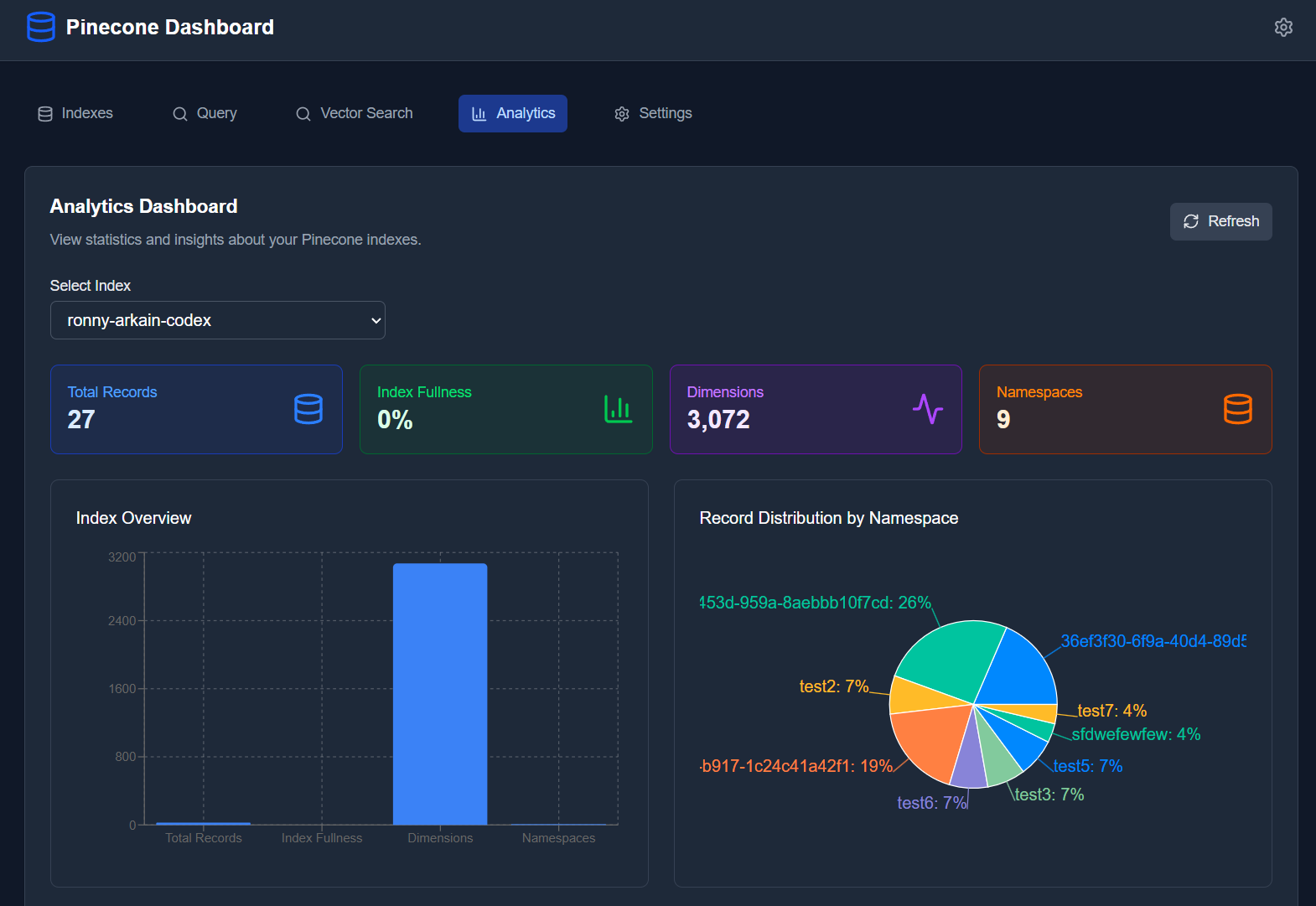Switch to the Indexes tab

(75, 113)
